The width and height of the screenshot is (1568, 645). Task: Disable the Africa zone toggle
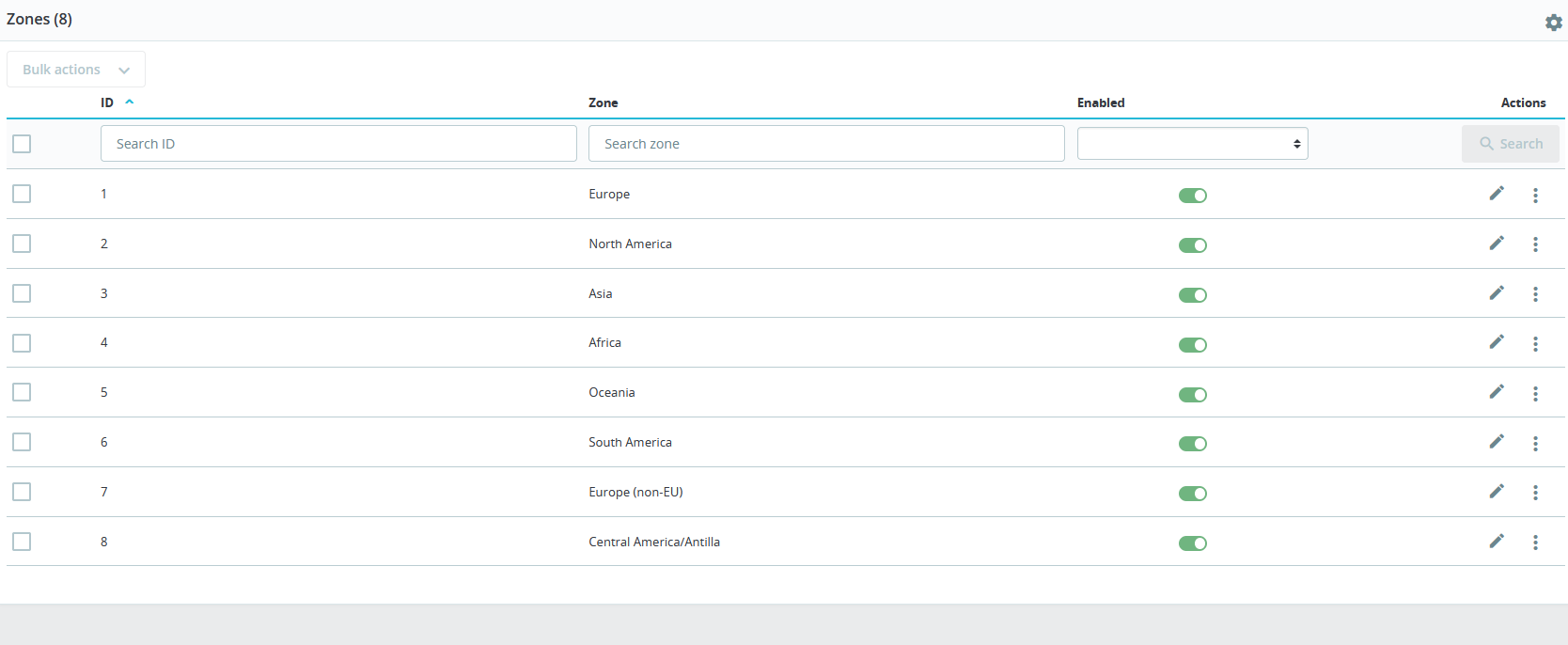[x=1193, y=345]
